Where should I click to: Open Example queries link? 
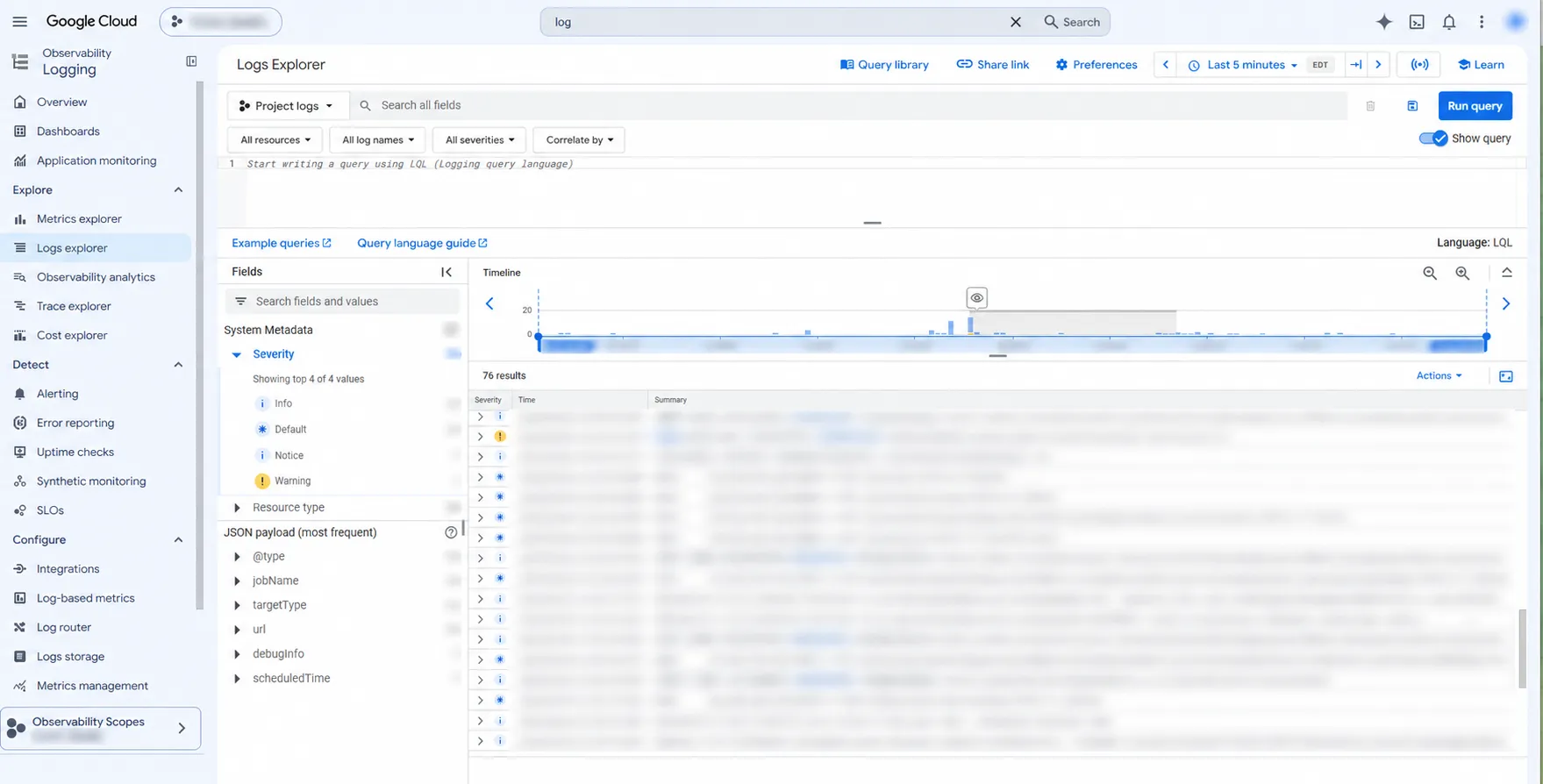pyautogui.click(x=282, y=243)
